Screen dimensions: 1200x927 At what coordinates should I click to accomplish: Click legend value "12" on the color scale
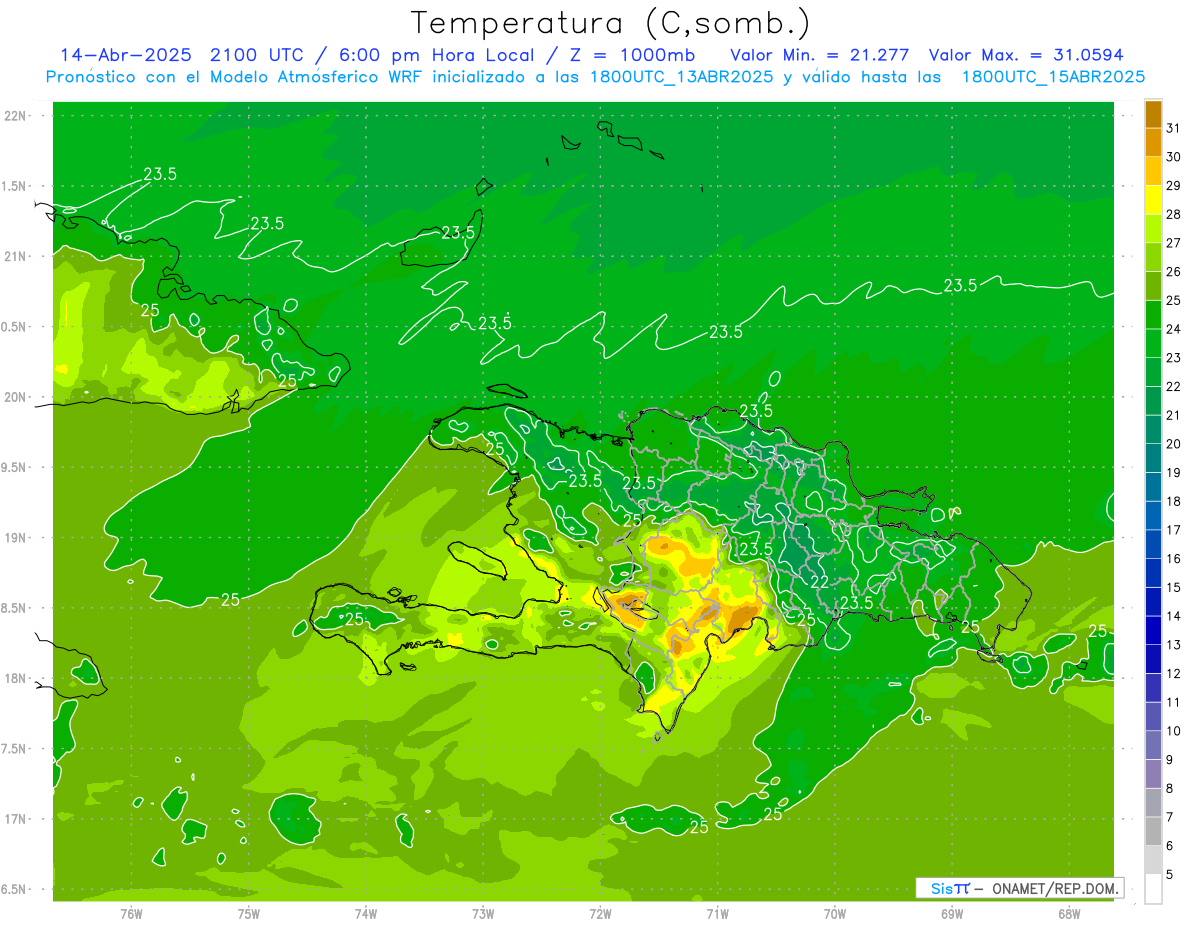[1174, 674]
